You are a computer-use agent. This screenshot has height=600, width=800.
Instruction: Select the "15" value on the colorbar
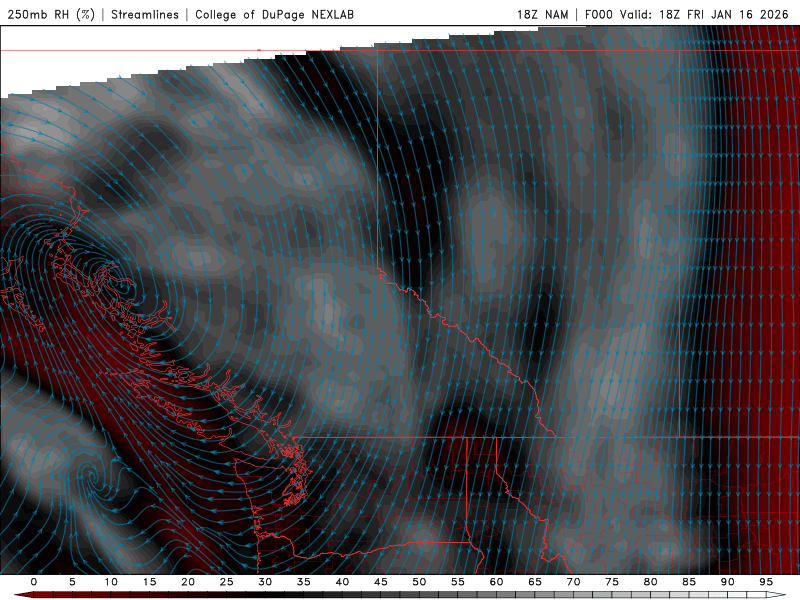coord(149,582)
